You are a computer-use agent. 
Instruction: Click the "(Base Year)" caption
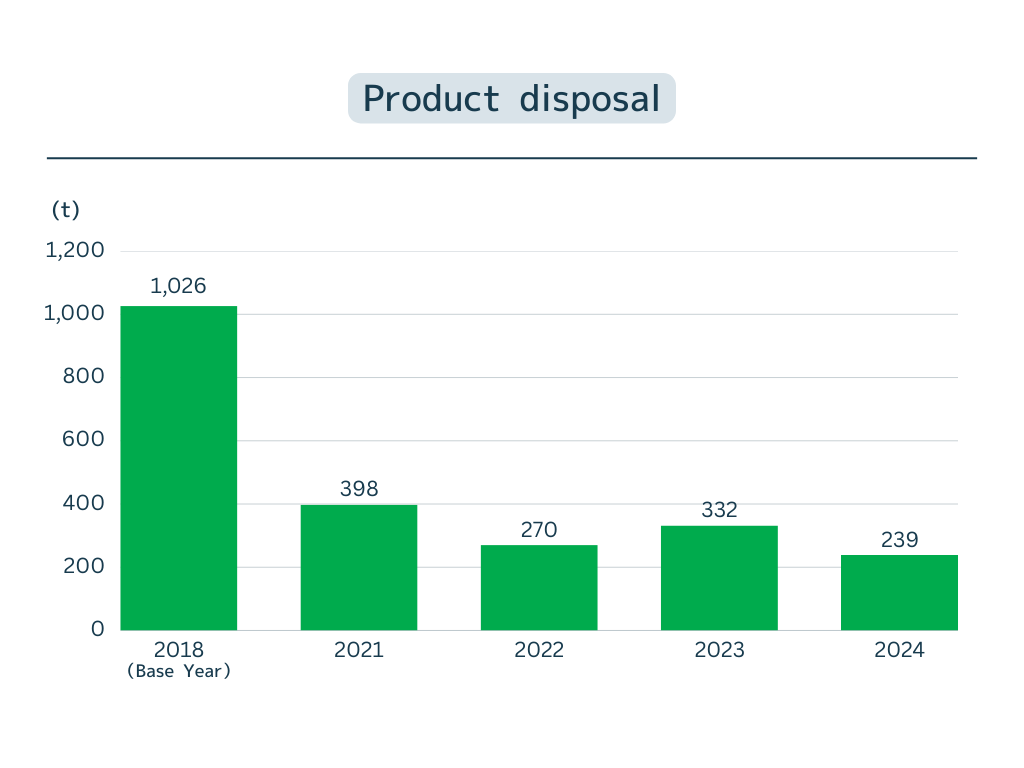click(x=179, y=672)
